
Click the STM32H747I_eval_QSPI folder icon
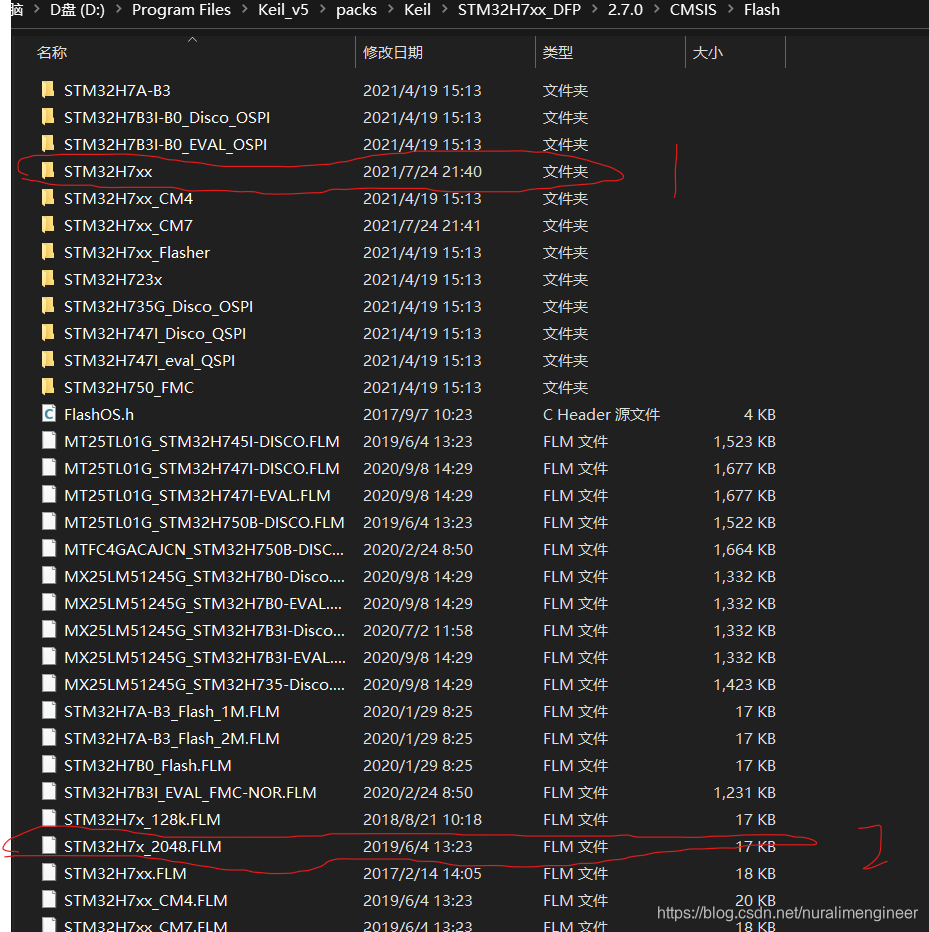click(x=48, y=360)
